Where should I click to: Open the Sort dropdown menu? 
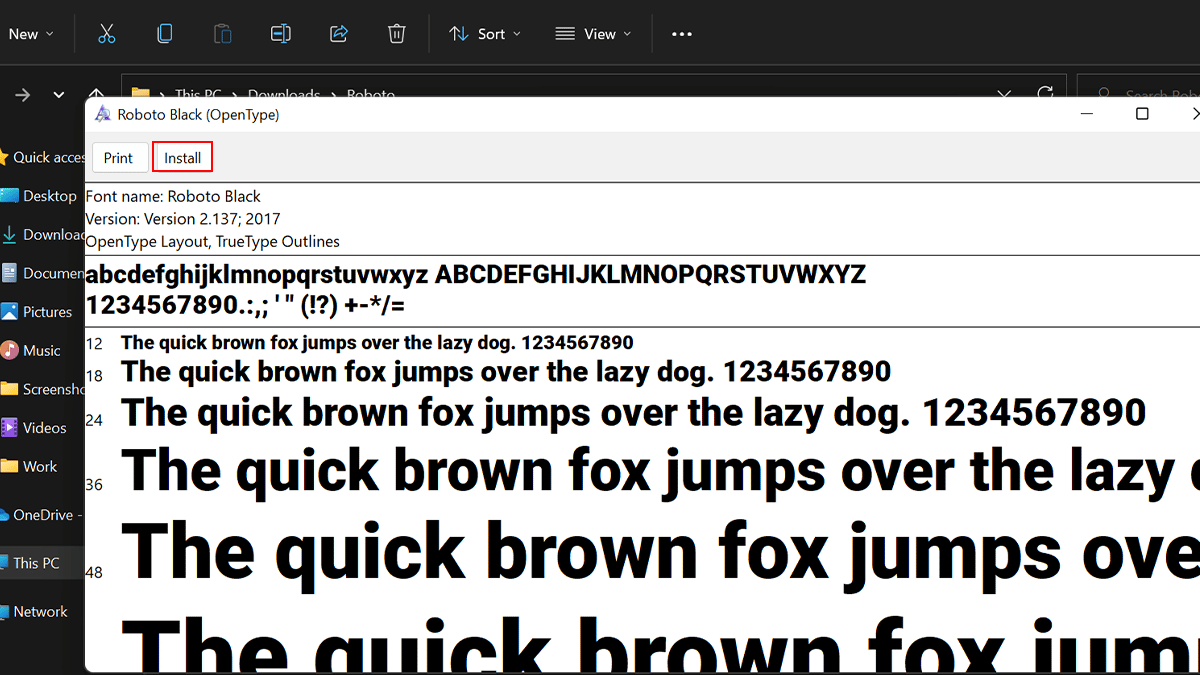tap(485, 34)
